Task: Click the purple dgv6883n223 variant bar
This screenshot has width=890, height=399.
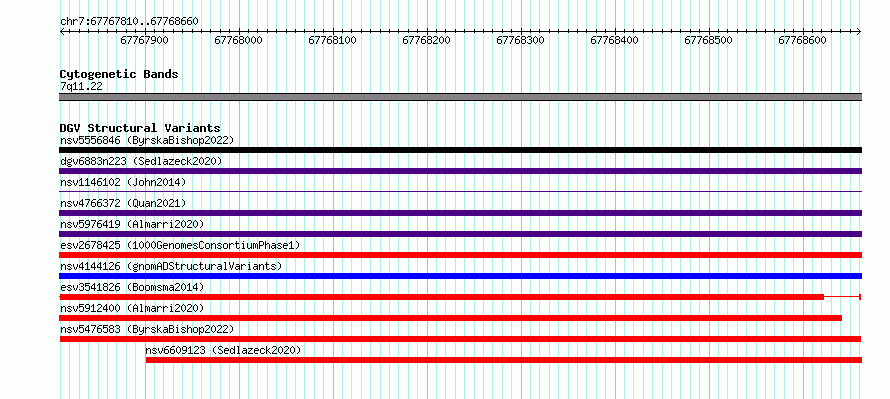Action: click(460, 171)
